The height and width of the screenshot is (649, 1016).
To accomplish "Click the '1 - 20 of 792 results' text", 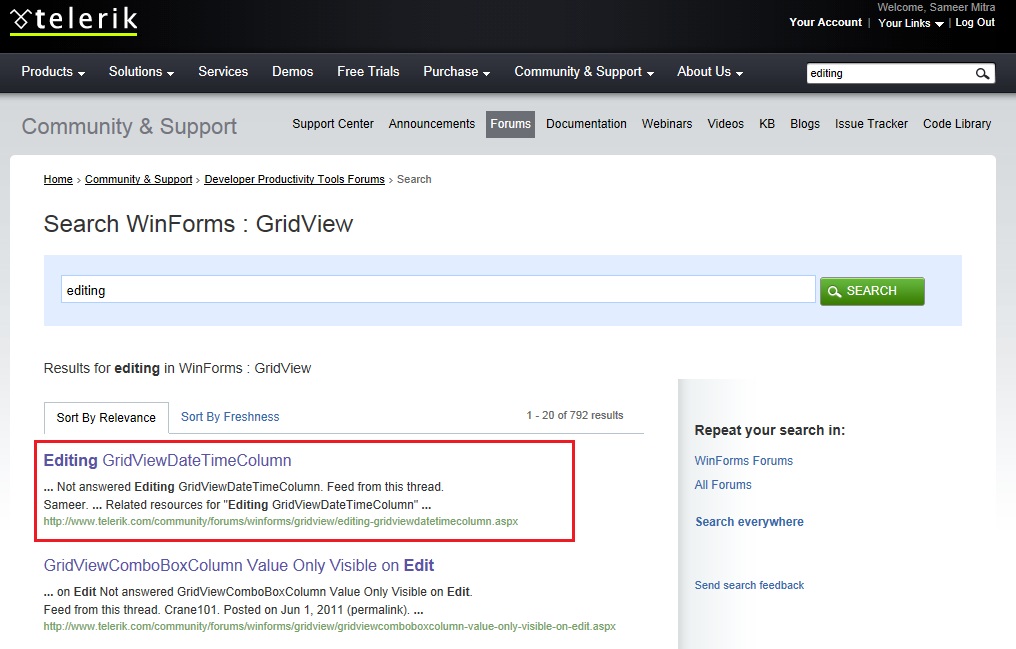I will click(x=575, y=415).
